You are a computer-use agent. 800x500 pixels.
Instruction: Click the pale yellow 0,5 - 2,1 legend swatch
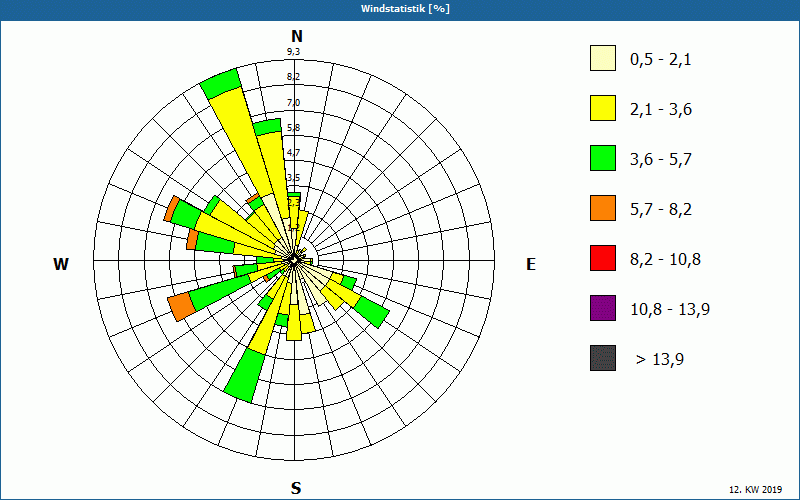coord(603,58)
